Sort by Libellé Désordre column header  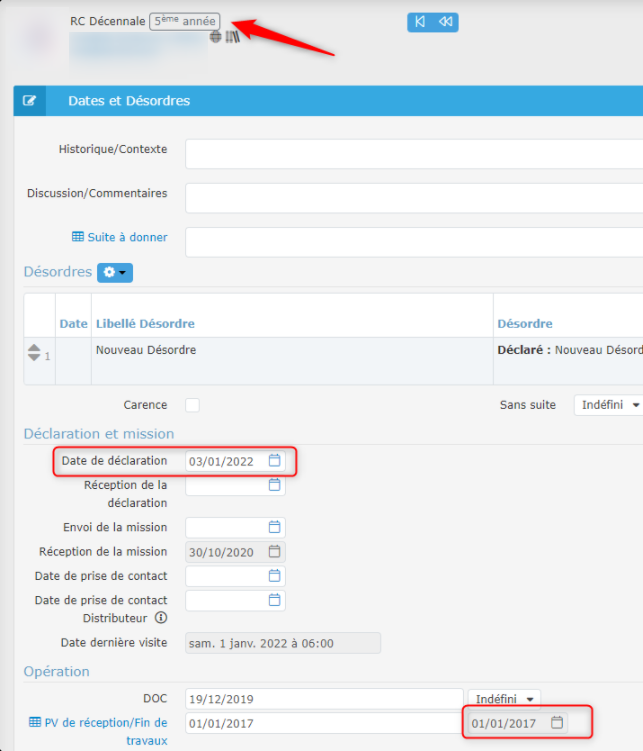(145, 324)
